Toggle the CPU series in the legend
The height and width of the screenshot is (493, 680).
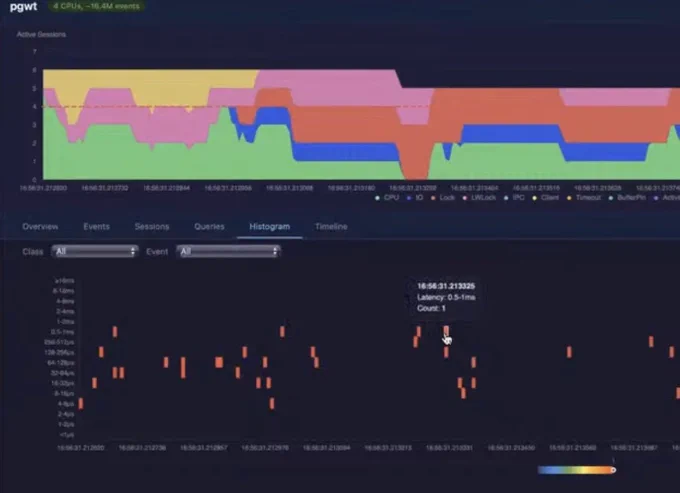[387, 198]
